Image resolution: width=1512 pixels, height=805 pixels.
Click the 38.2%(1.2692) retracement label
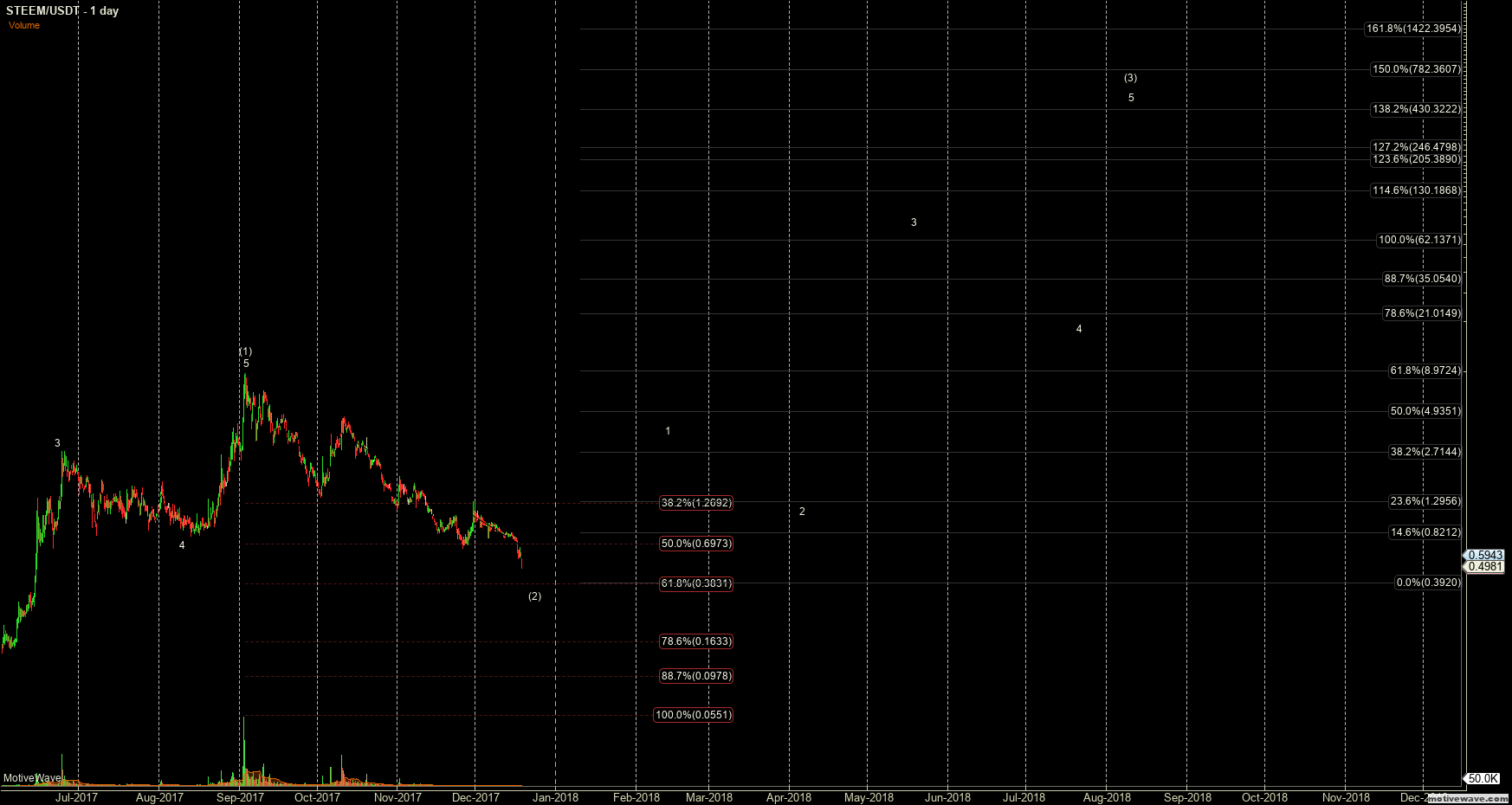[x=696, y=503]
